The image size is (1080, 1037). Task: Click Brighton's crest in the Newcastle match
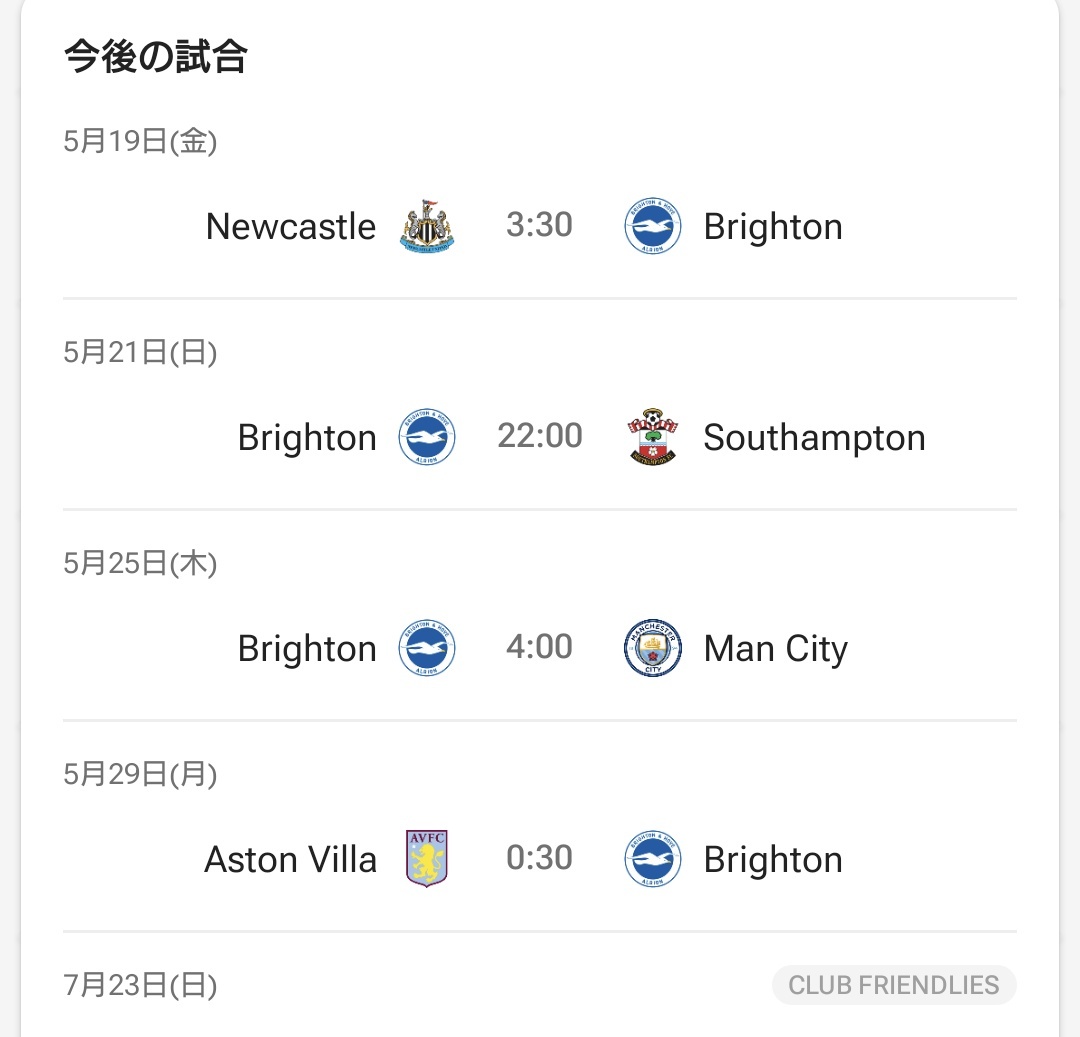653,226
